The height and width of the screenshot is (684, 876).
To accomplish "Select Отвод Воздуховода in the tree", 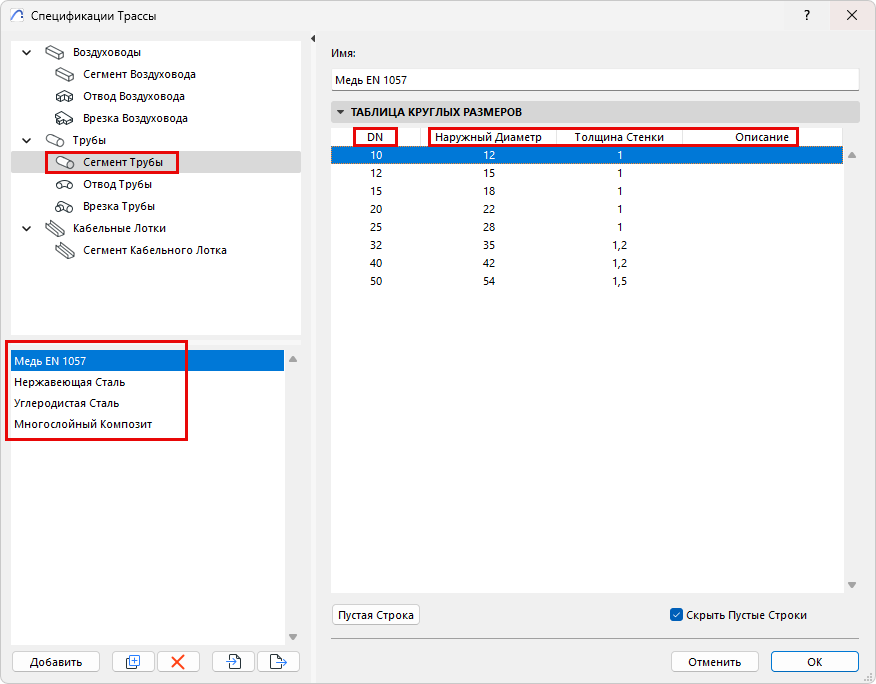I will pyautogui.click(x=134, y=96).
